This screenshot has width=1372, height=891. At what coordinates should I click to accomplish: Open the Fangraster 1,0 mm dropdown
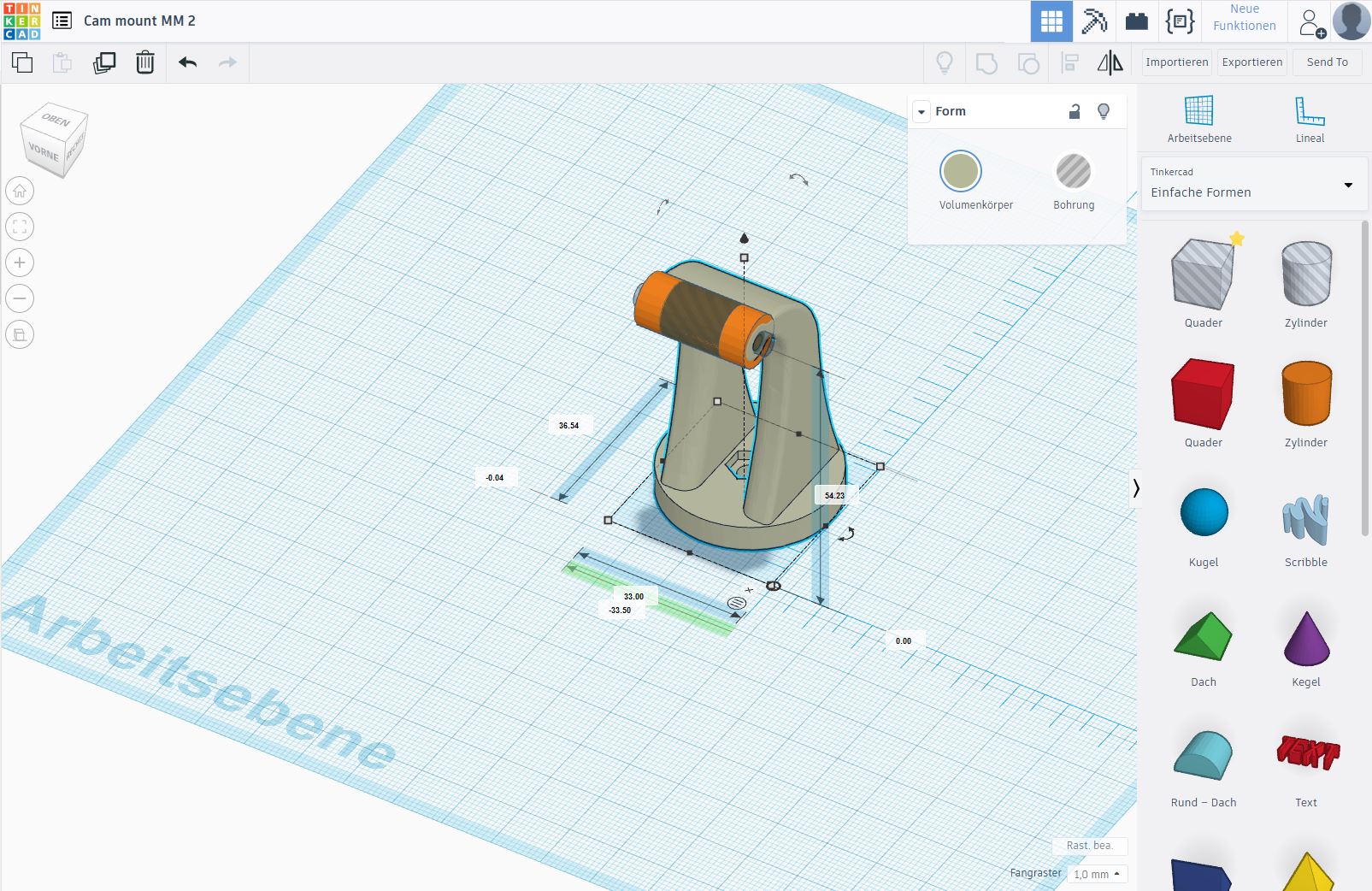pos(1097,874)
